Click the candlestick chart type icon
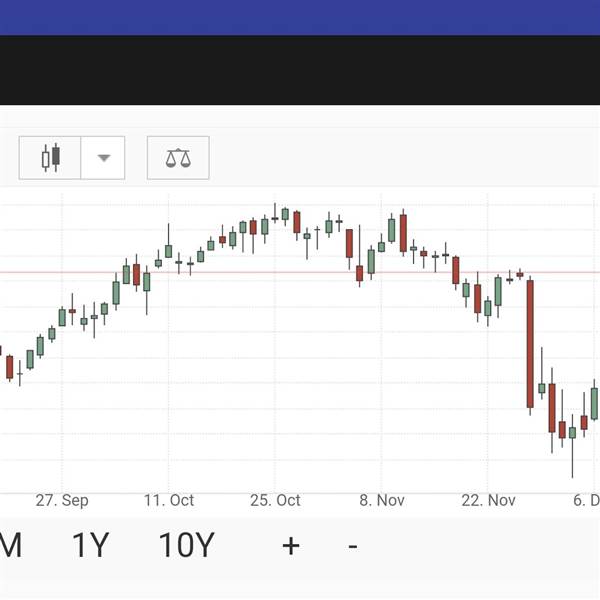600x600 pixels. point(50,158)
